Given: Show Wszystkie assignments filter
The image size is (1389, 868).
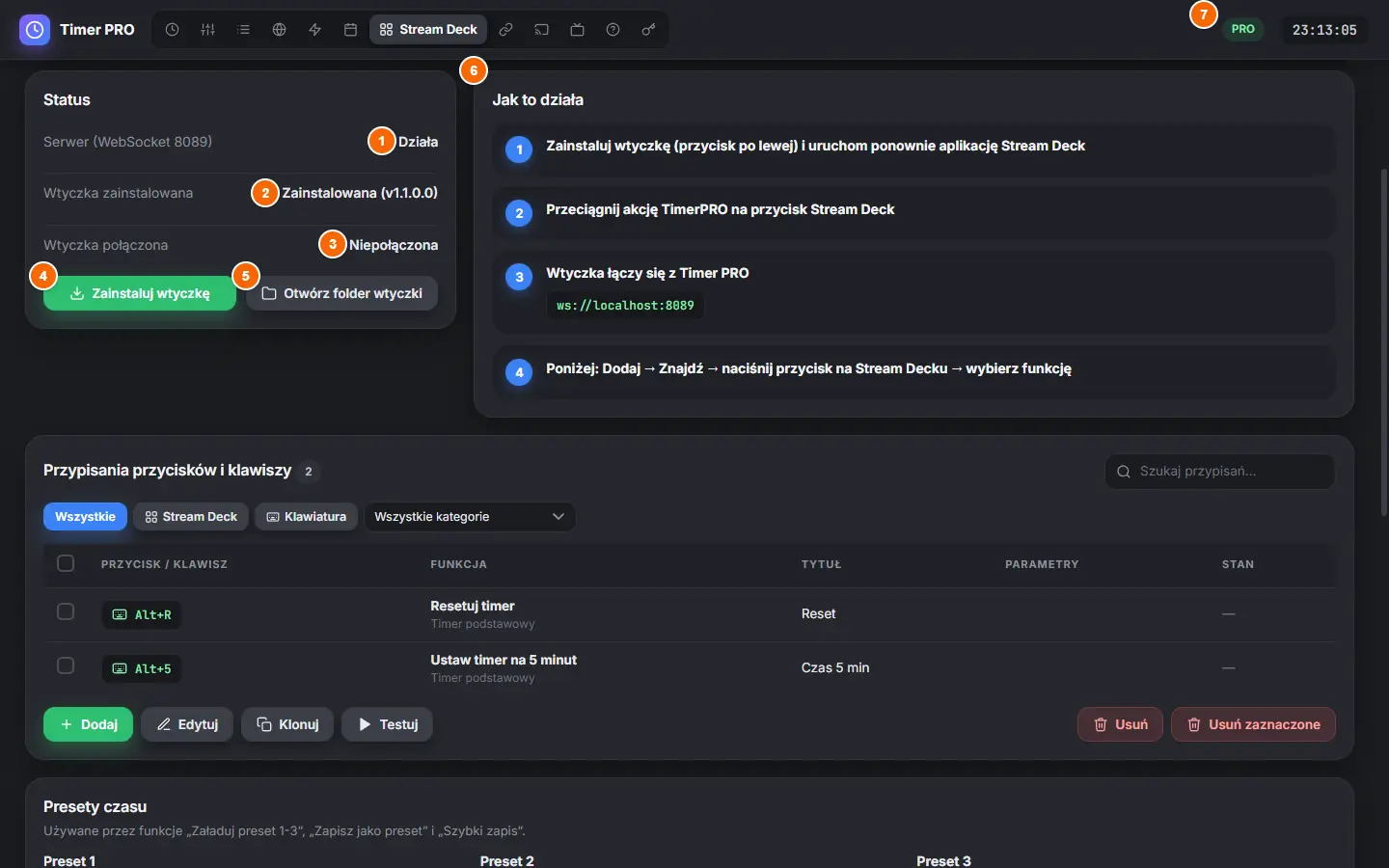Looking at the screenshot, I should click(85, 517).
